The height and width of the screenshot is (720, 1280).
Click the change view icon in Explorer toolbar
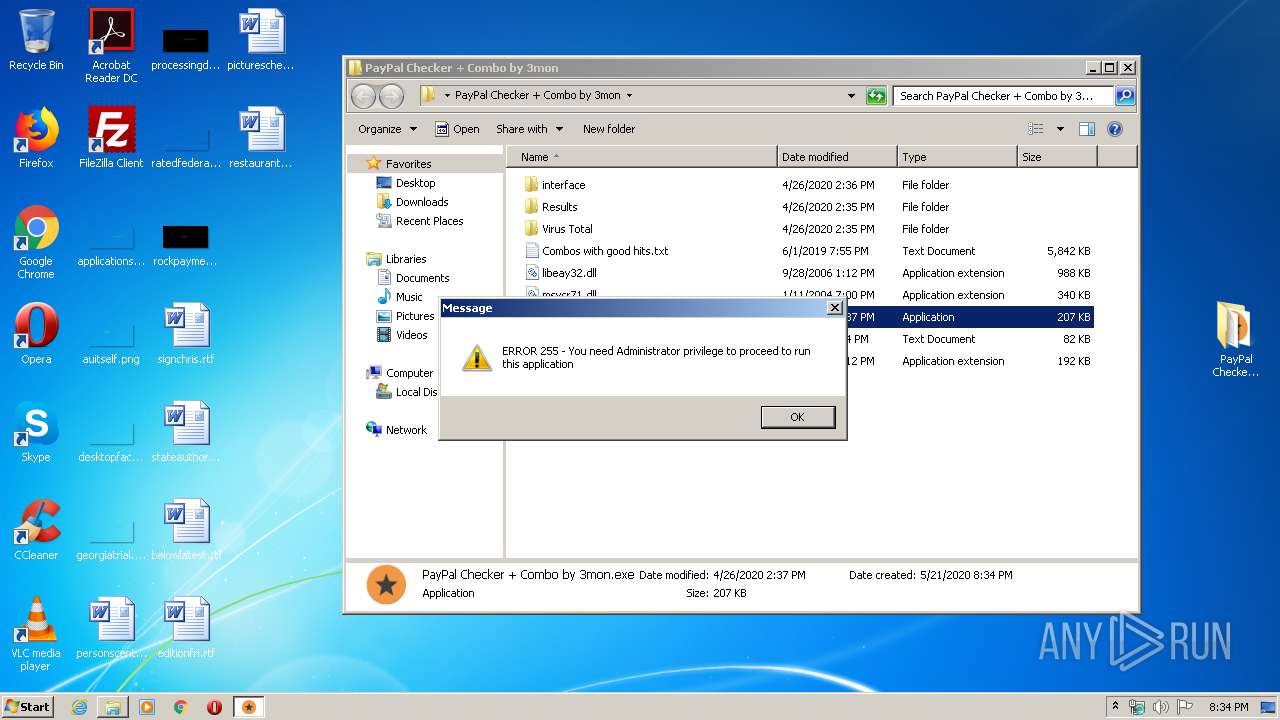pyautogui.click(x=1036, y=129)
